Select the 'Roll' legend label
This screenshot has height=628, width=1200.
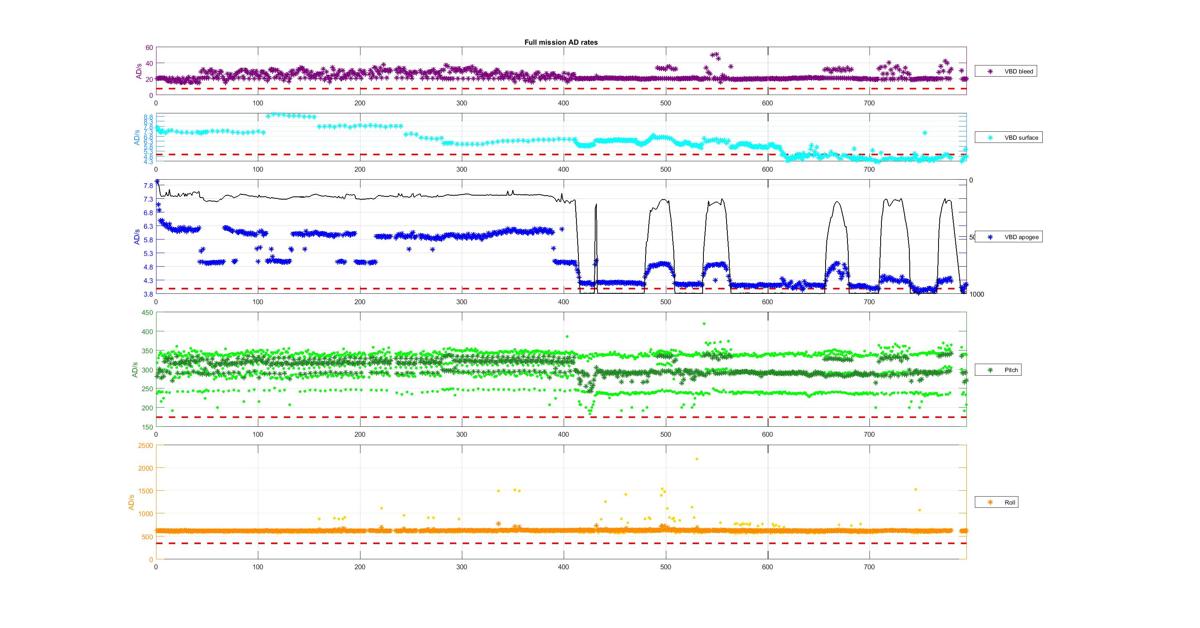point(1011,502)
